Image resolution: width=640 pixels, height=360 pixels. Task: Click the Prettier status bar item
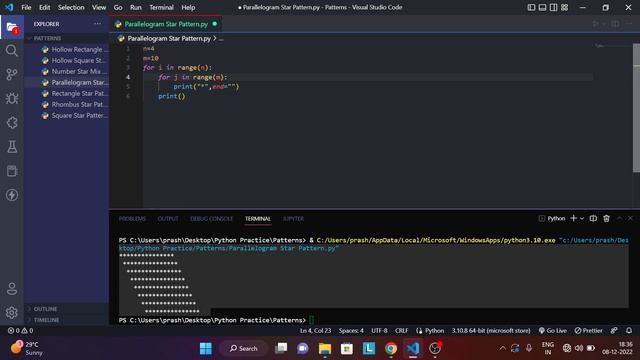coord(588,331)
